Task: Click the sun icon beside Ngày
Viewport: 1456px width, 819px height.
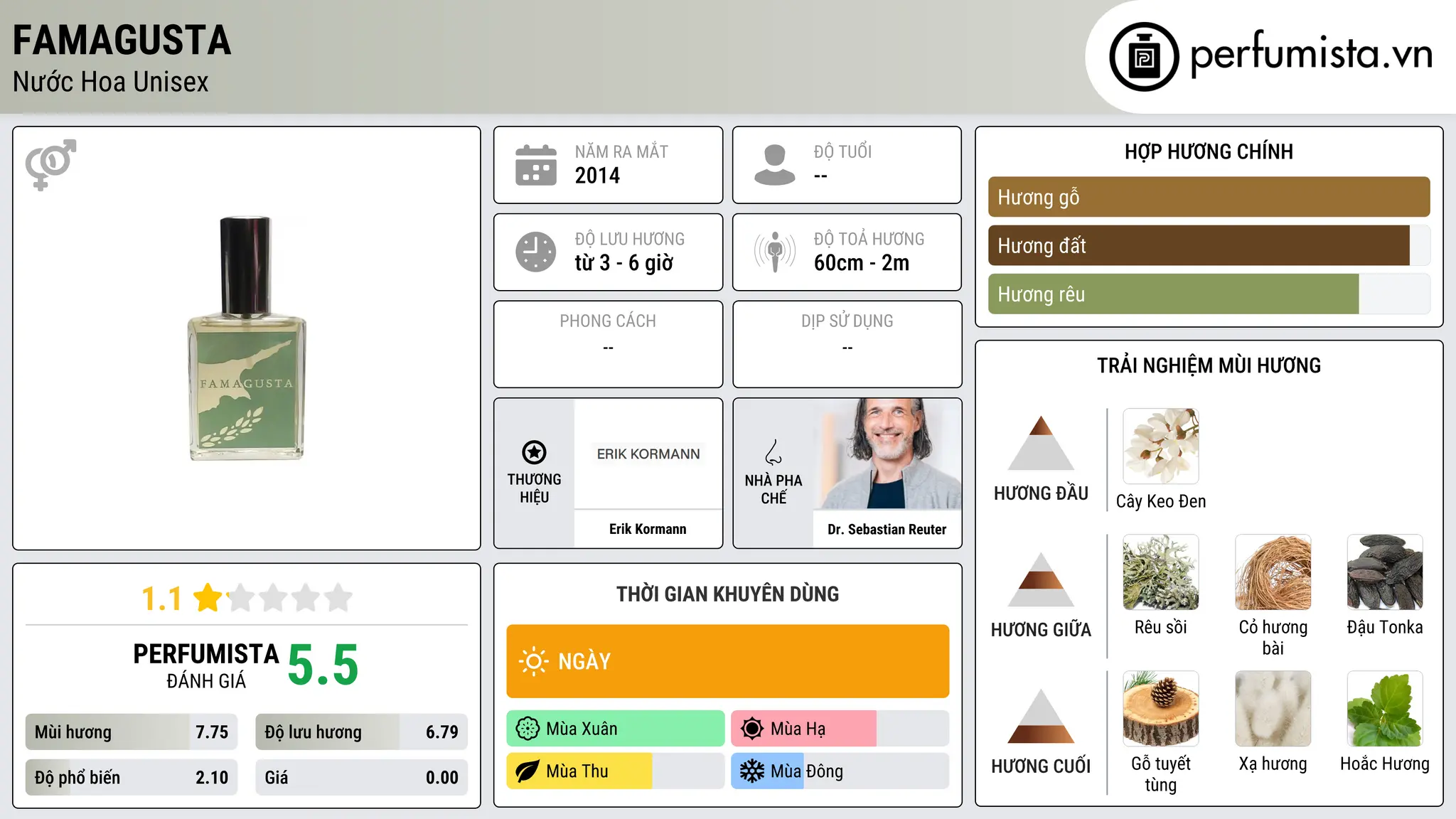Action: tap(534, 661)
